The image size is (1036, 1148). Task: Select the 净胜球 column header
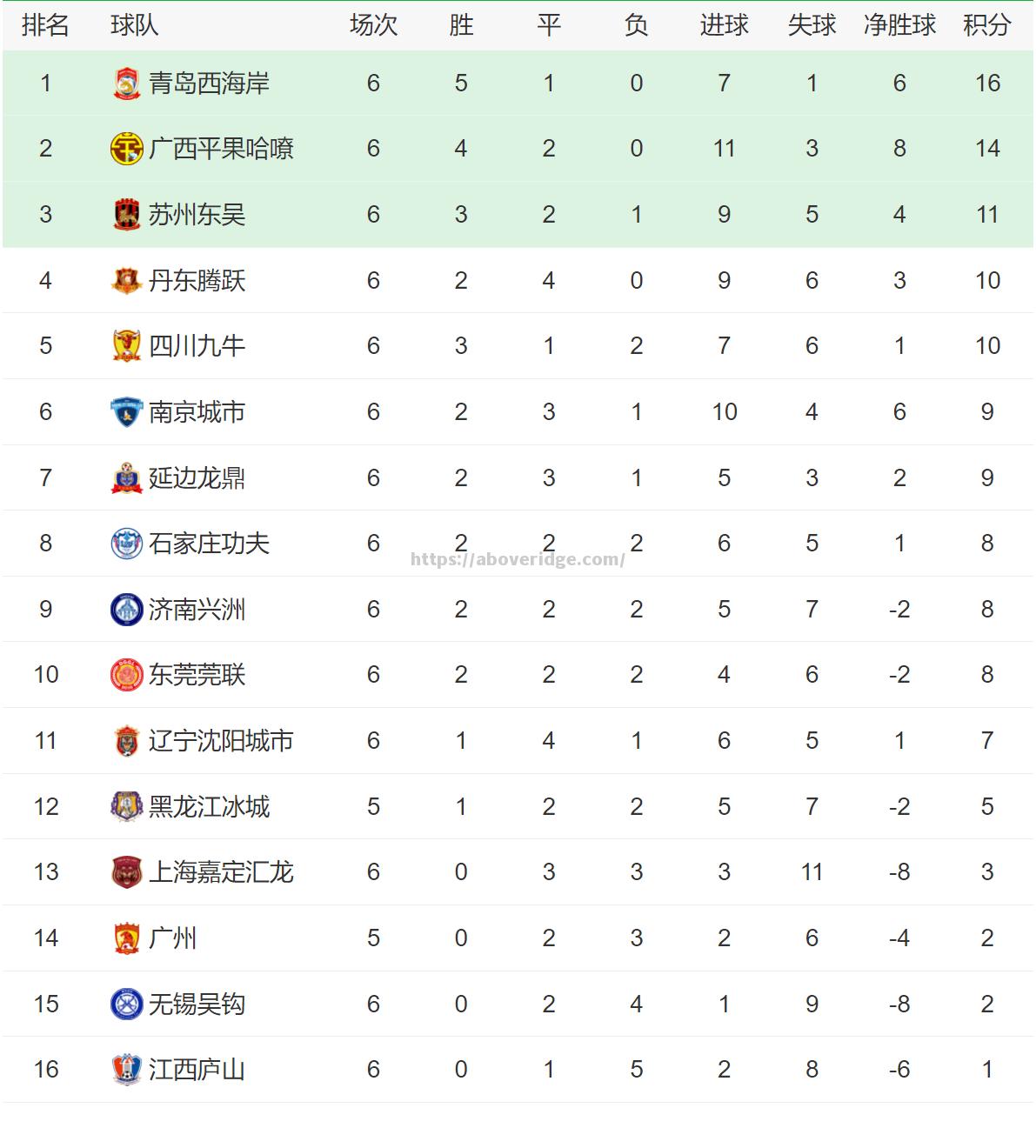click(899, 25)
